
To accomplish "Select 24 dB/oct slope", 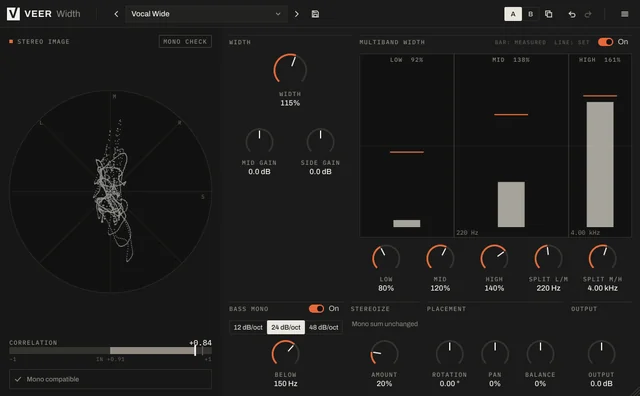I will coord(286,327).
